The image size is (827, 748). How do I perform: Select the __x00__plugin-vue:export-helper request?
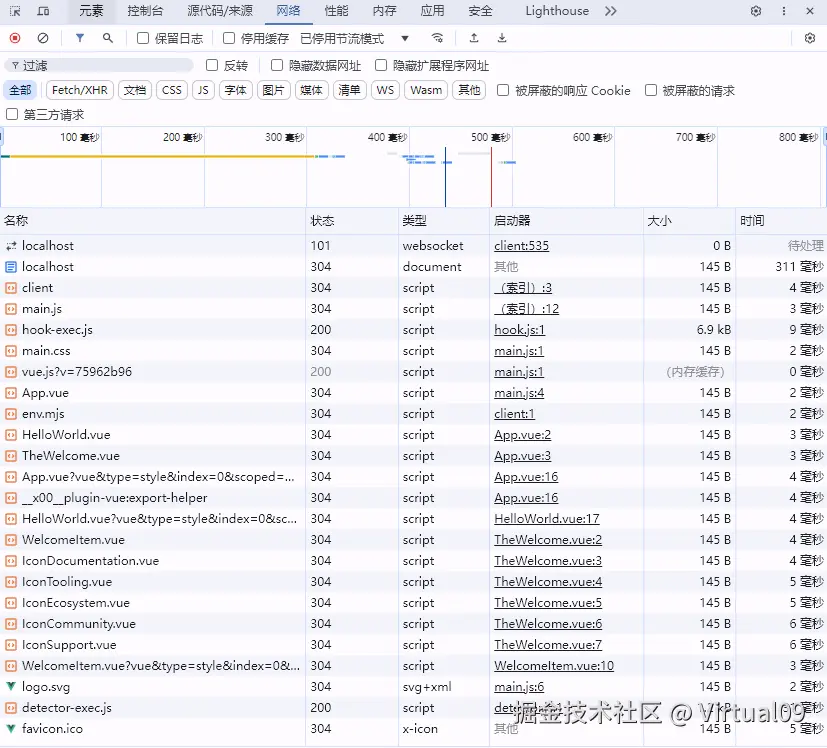pos(414,498)
